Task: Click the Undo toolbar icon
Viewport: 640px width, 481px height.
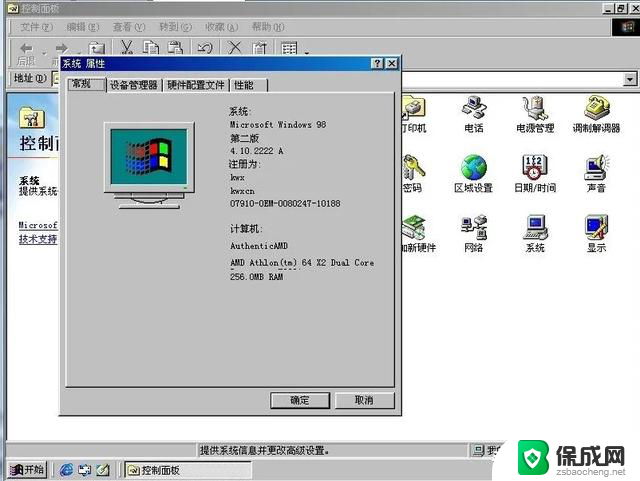Action: [x=205, y=48]
